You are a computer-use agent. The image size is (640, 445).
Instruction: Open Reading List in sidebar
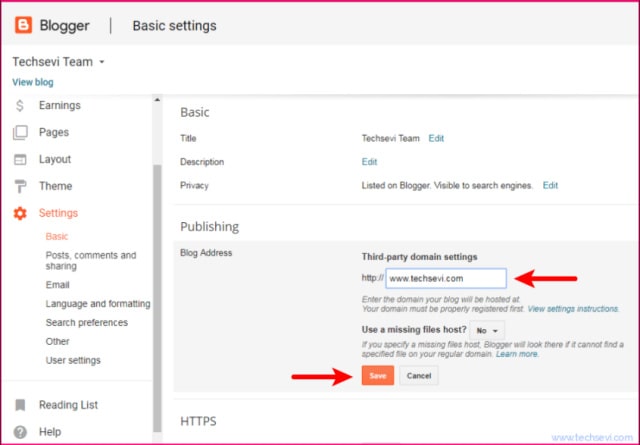point(68,405)
